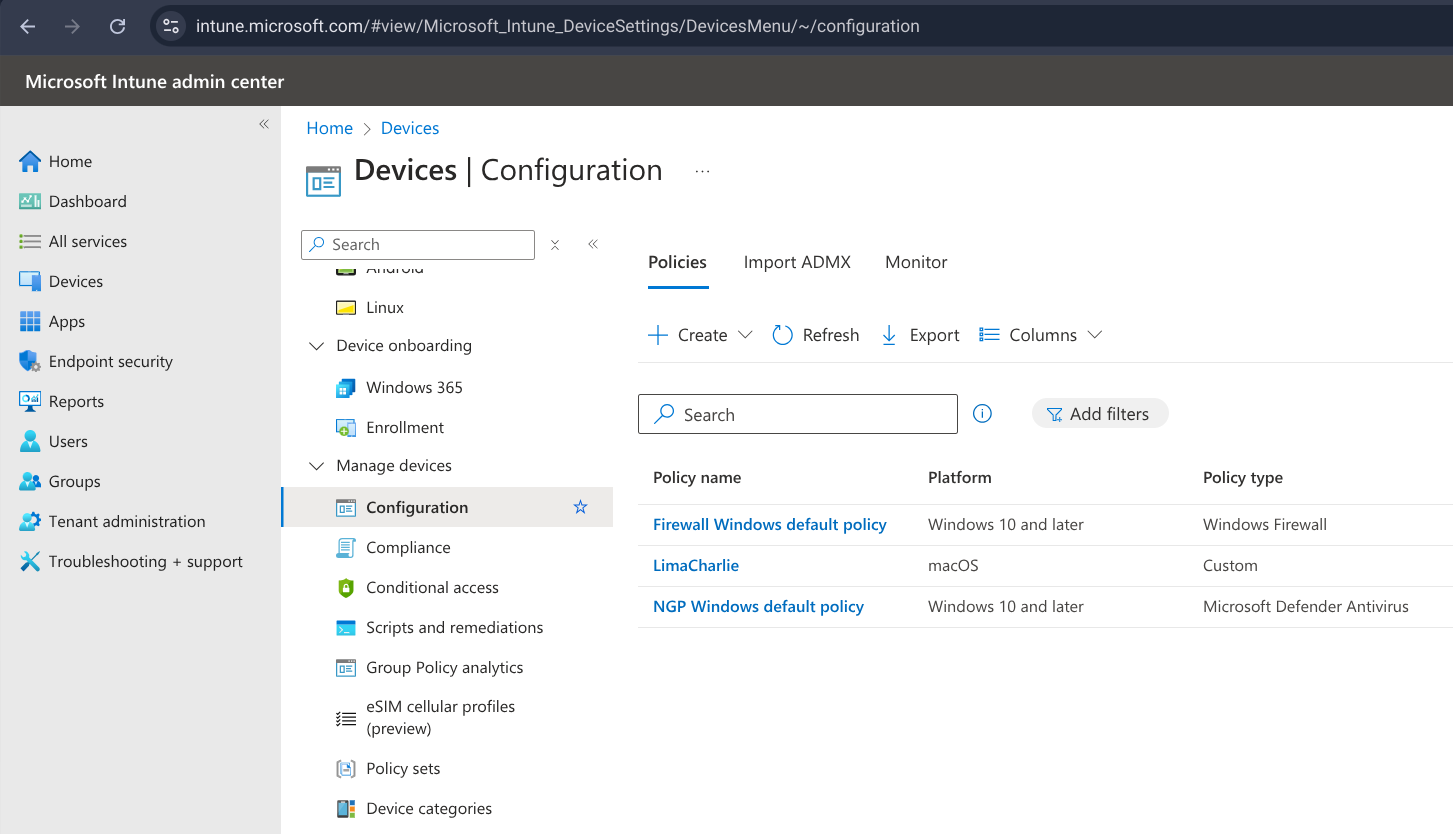Collapse the Manage devices section
Image resolution: width=1453 pixels, height=834 pixels.
316,465
